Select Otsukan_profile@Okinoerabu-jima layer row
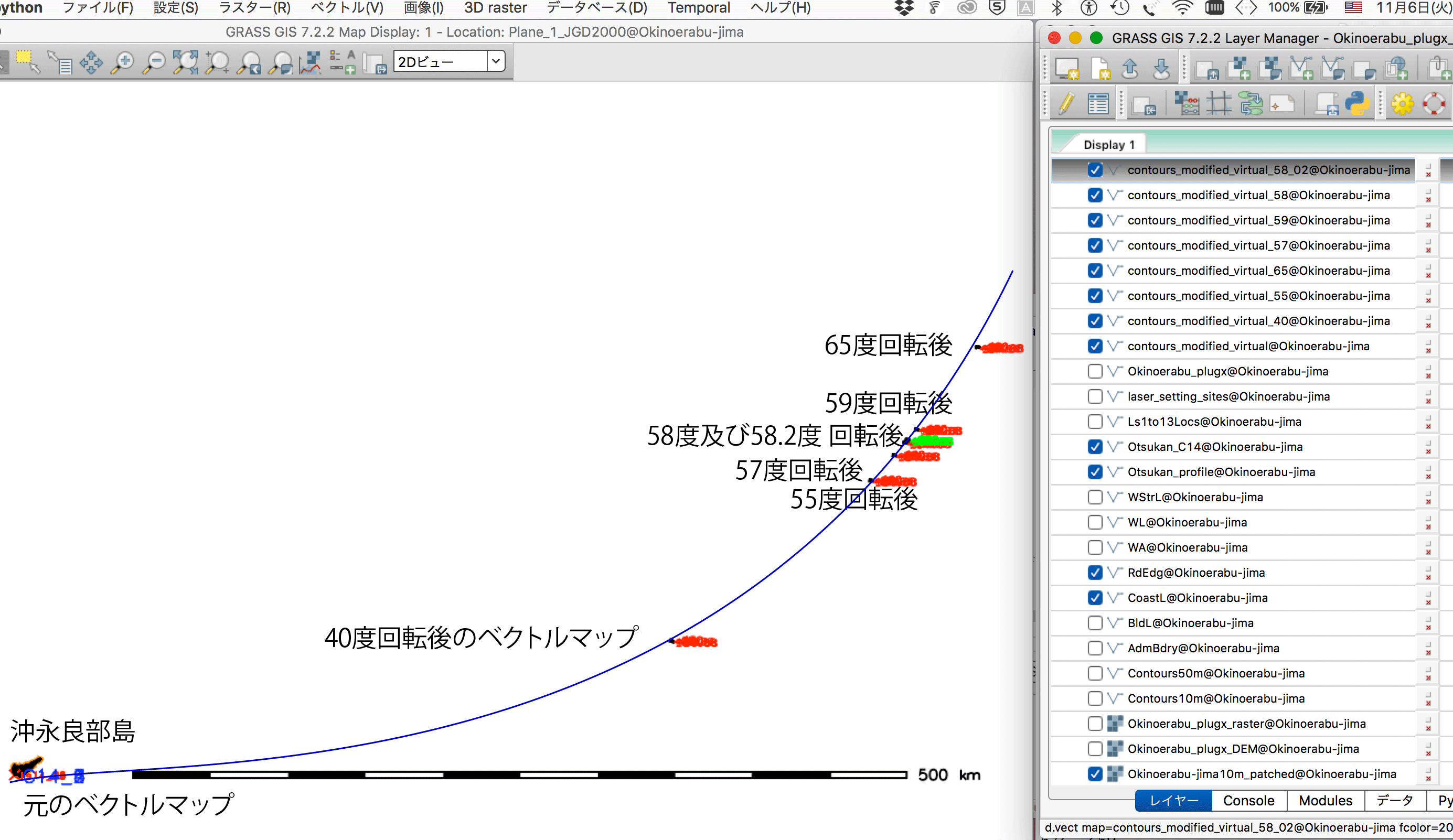The height and width of the screenshot is (840, 1453). pos(1234,472)
